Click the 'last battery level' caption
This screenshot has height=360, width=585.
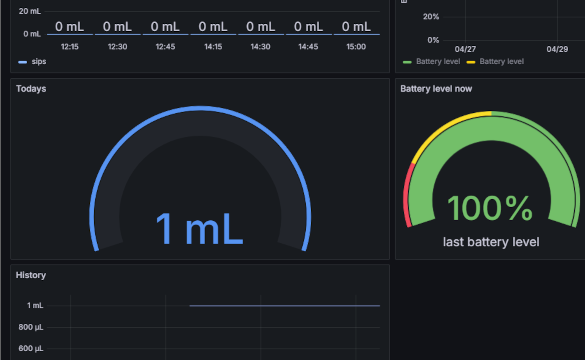(x=491, y=242)
